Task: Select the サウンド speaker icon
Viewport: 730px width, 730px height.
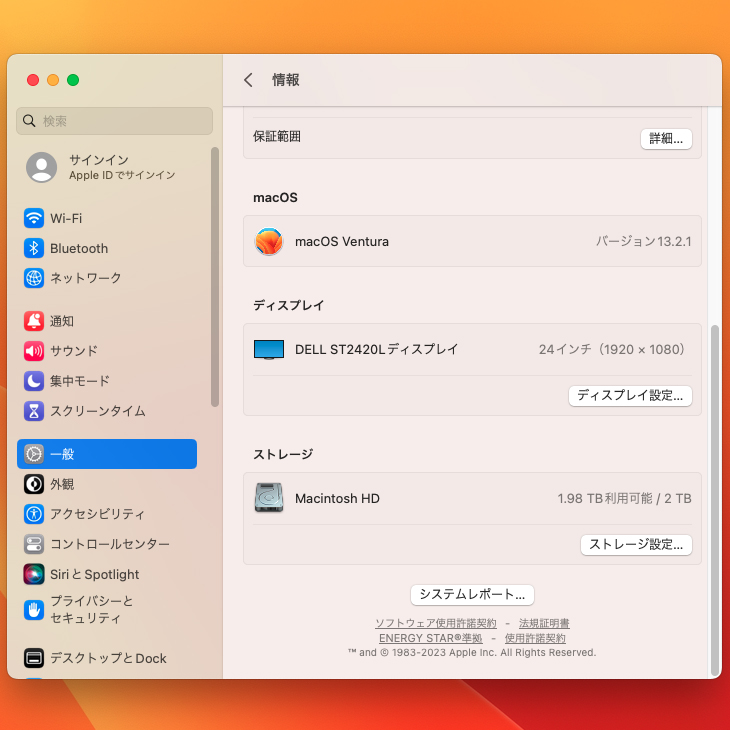Action: pos(34,351)
